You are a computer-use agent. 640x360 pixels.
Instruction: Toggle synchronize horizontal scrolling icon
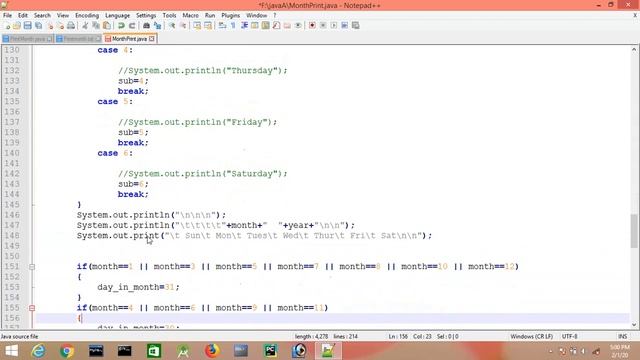pyautogui.click(x=208, y=26)
